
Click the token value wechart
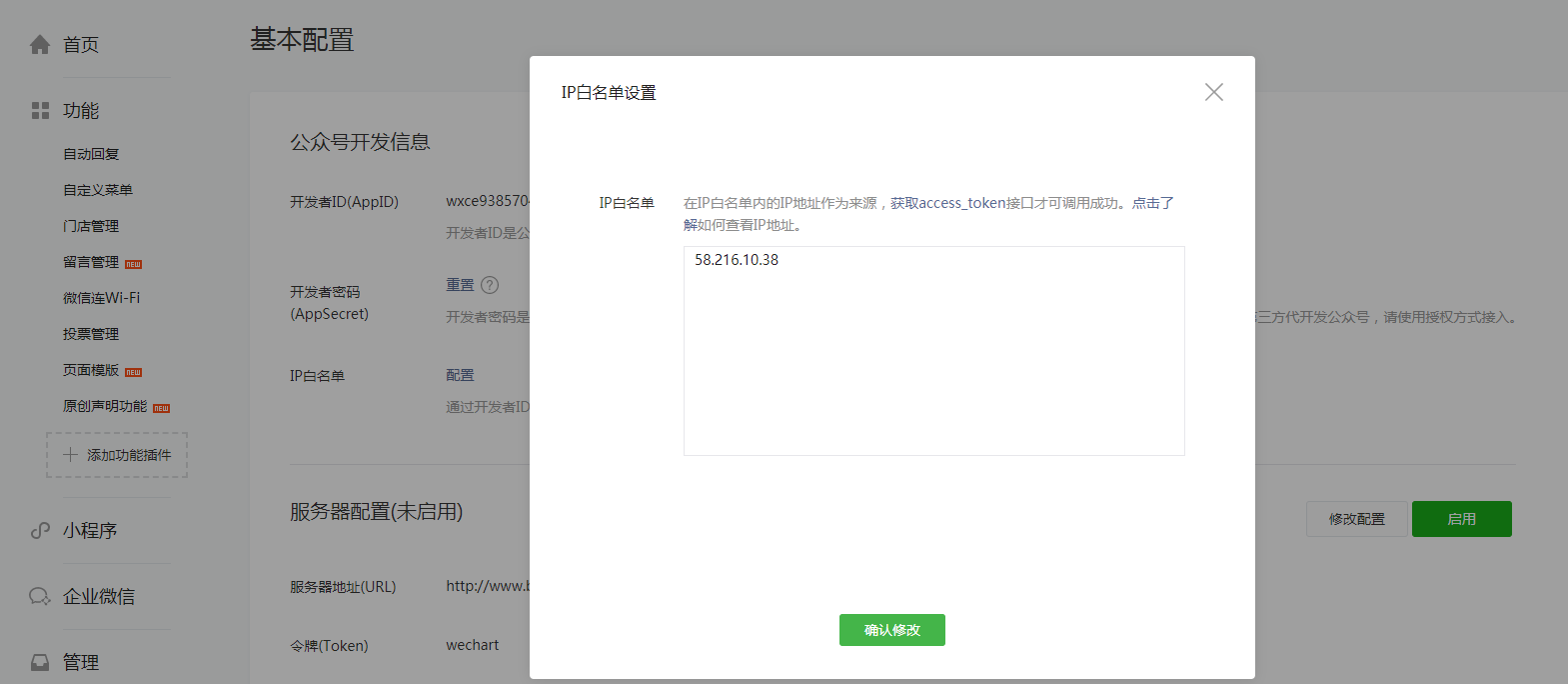coord(473,645)
